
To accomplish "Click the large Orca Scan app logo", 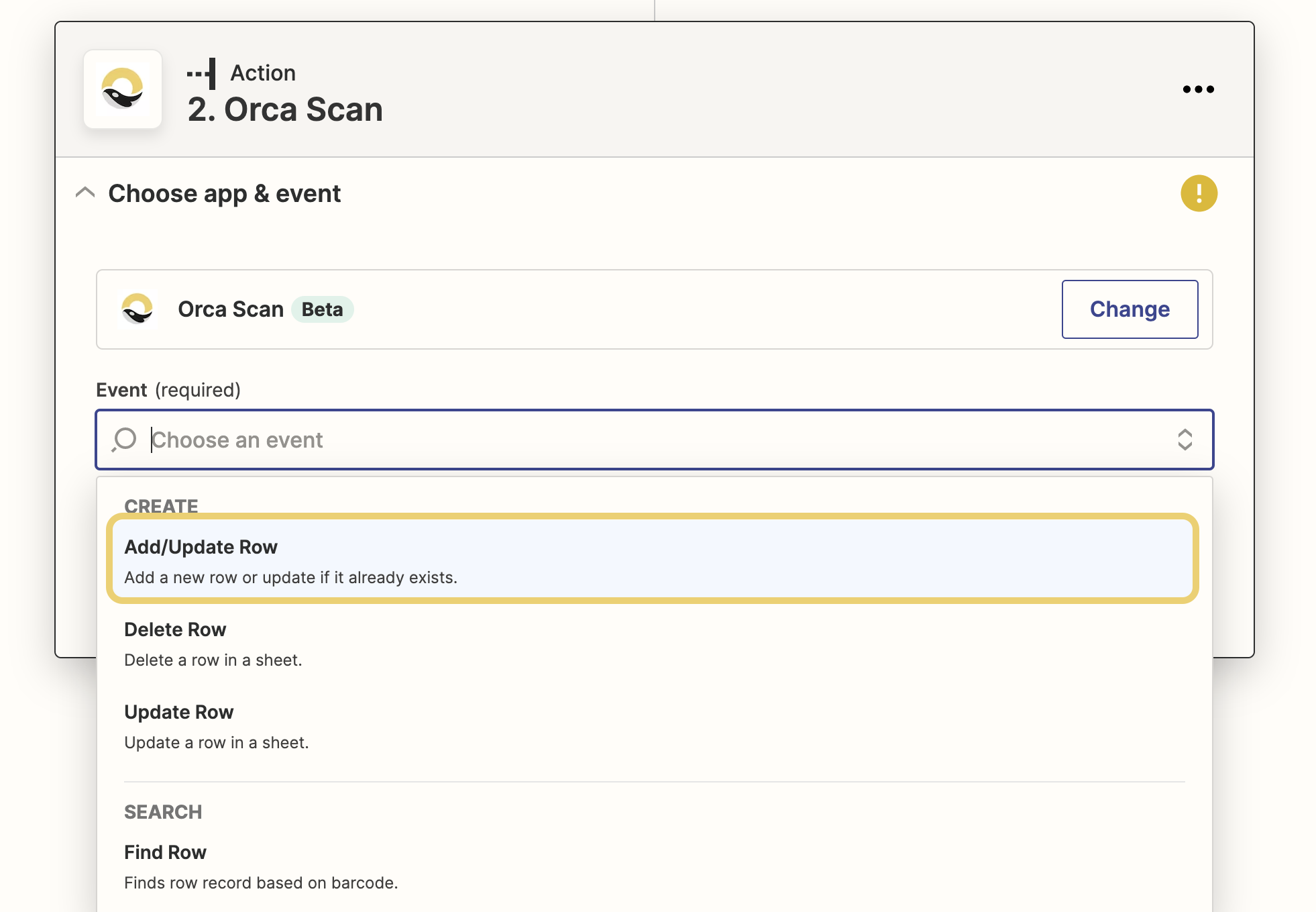I will coord(123,89).
